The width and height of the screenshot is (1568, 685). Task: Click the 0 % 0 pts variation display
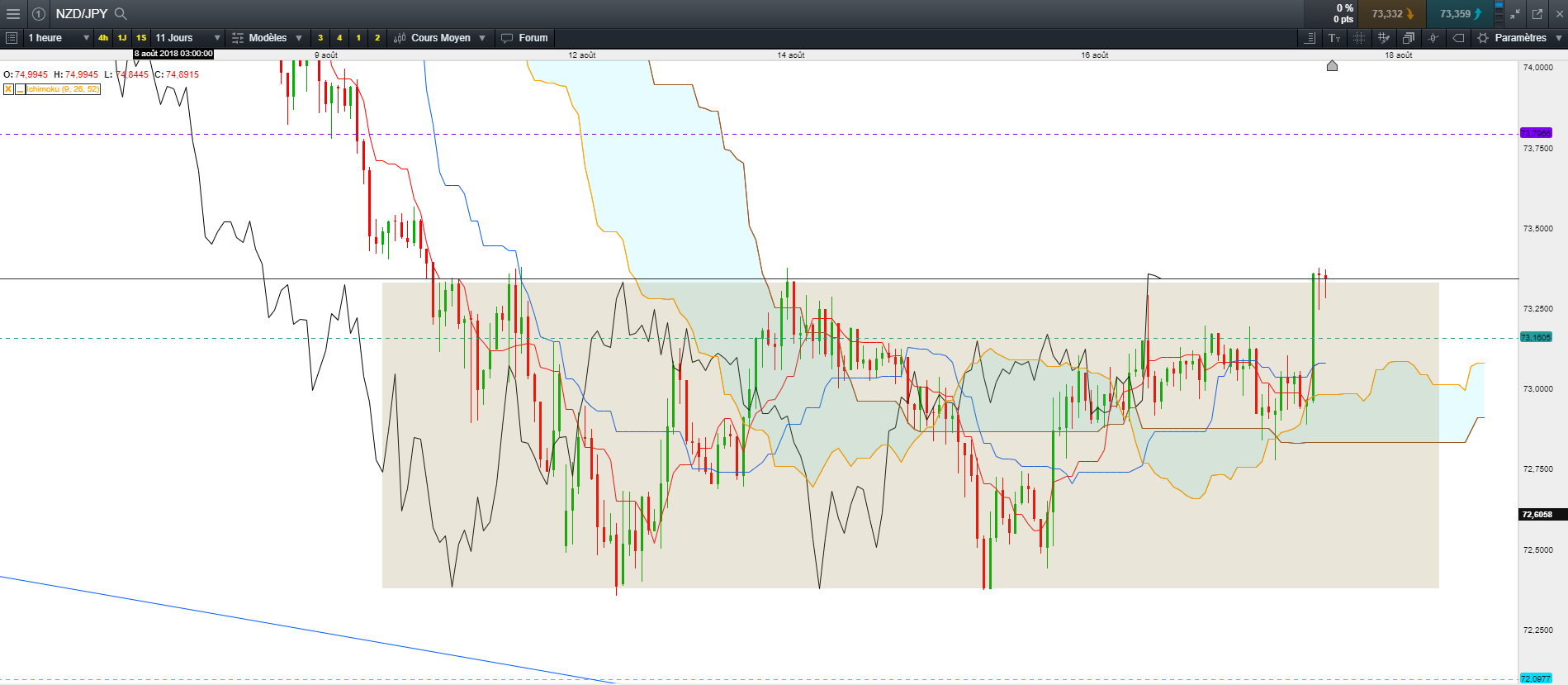[1343, 14]
